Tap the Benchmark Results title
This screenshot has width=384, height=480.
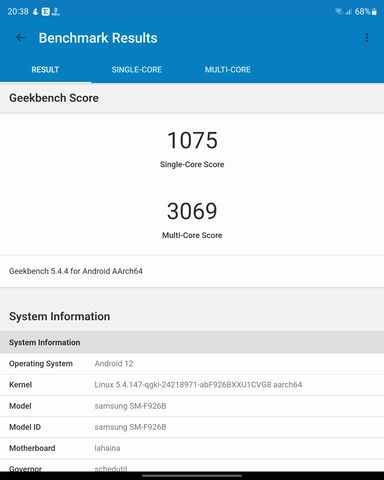point(98,38)
